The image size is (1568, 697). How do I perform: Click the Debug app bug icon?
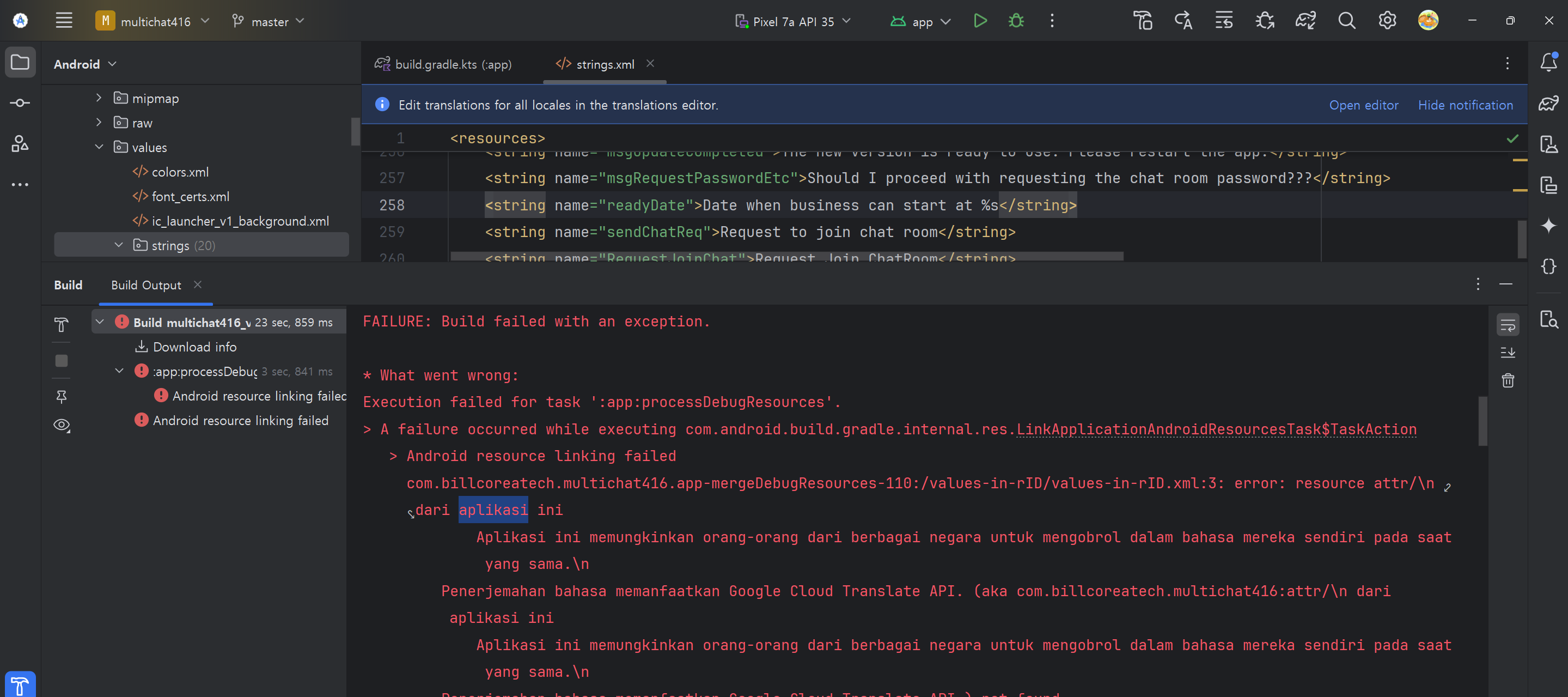1016,21
